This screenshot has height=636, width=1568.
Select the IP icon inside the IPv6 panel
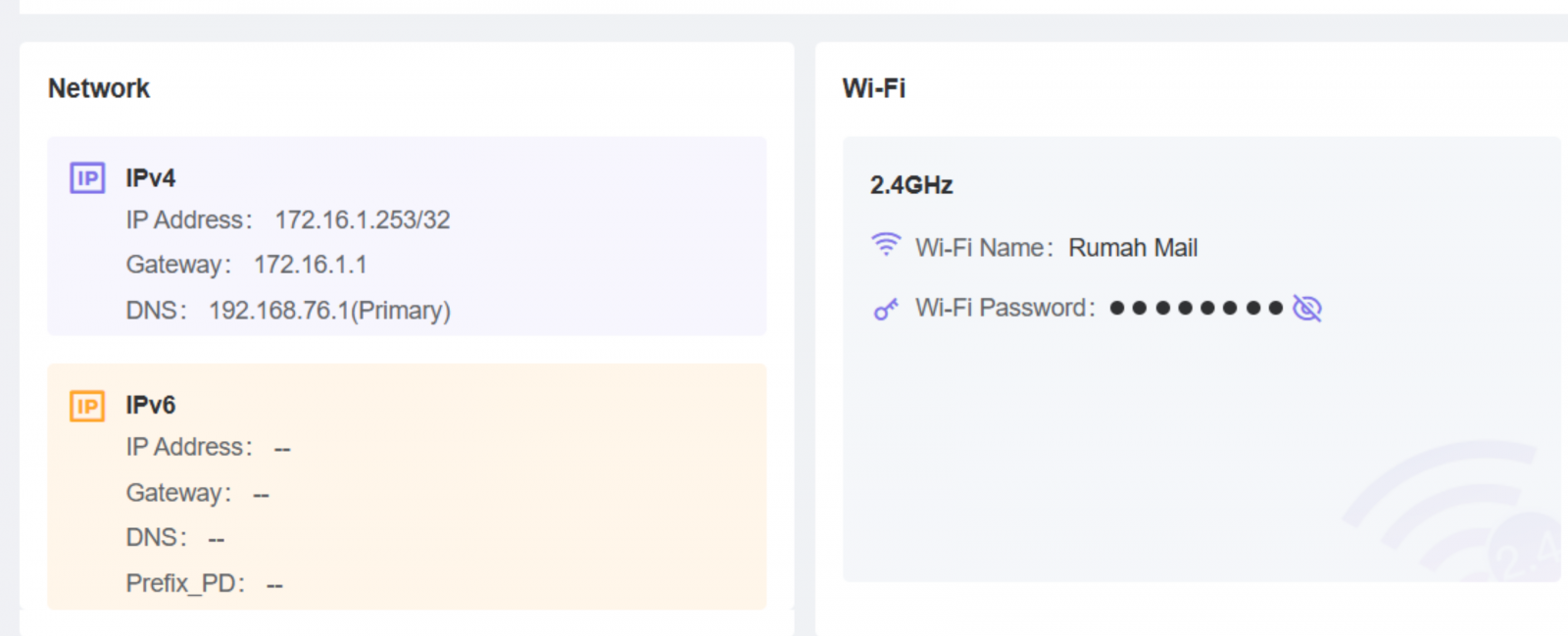86,405
